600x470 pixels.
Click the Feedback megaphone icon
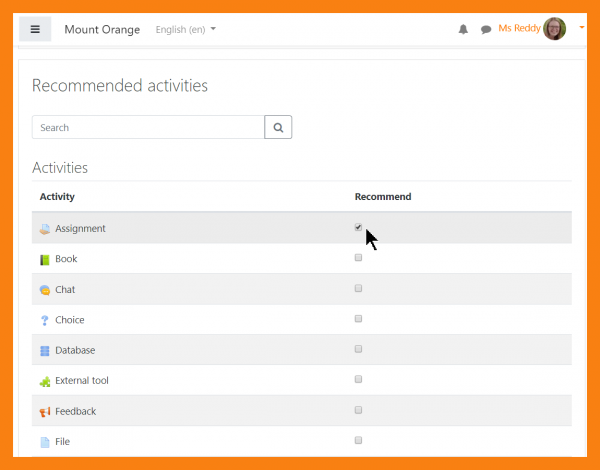(x=44, y=412)
